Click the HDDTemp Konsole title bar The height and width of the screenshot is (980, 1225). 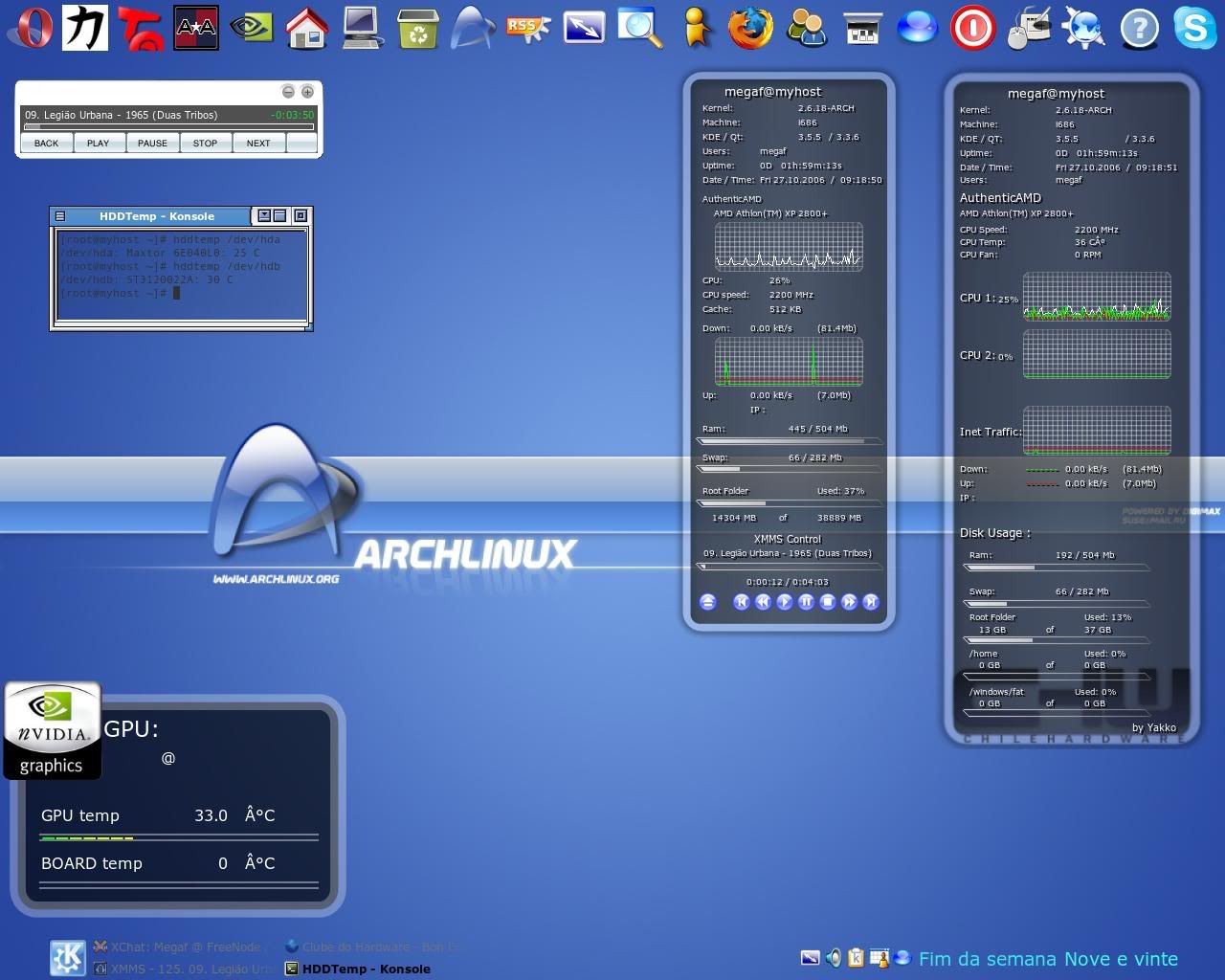[157, 216]
